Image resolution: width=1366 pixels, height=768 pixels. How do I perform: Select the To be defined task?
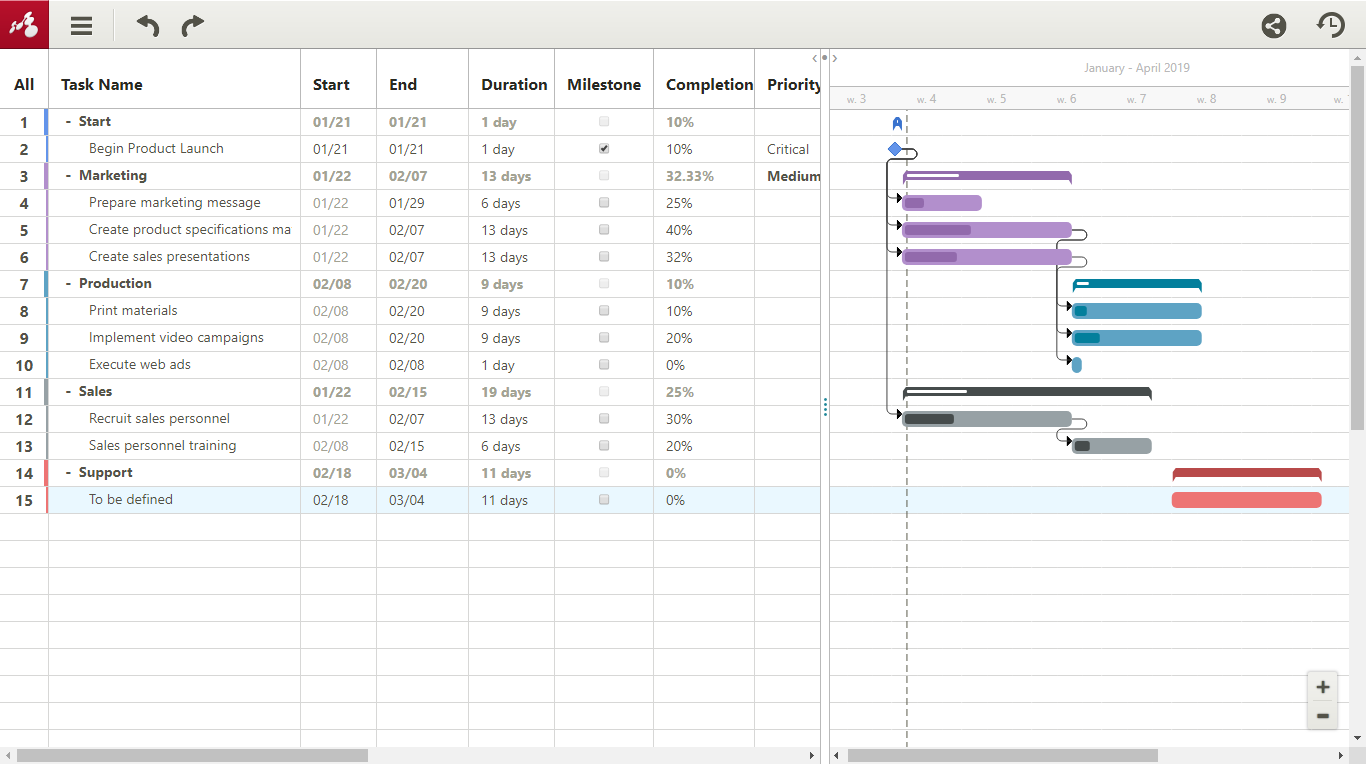[131, 500]
